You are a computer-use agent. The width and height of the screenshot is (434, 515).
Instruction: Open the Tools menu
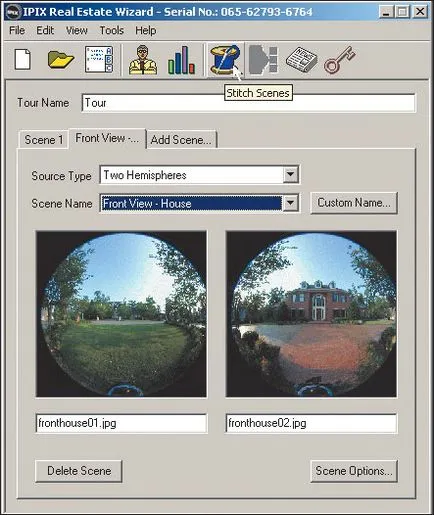point(112,30)
